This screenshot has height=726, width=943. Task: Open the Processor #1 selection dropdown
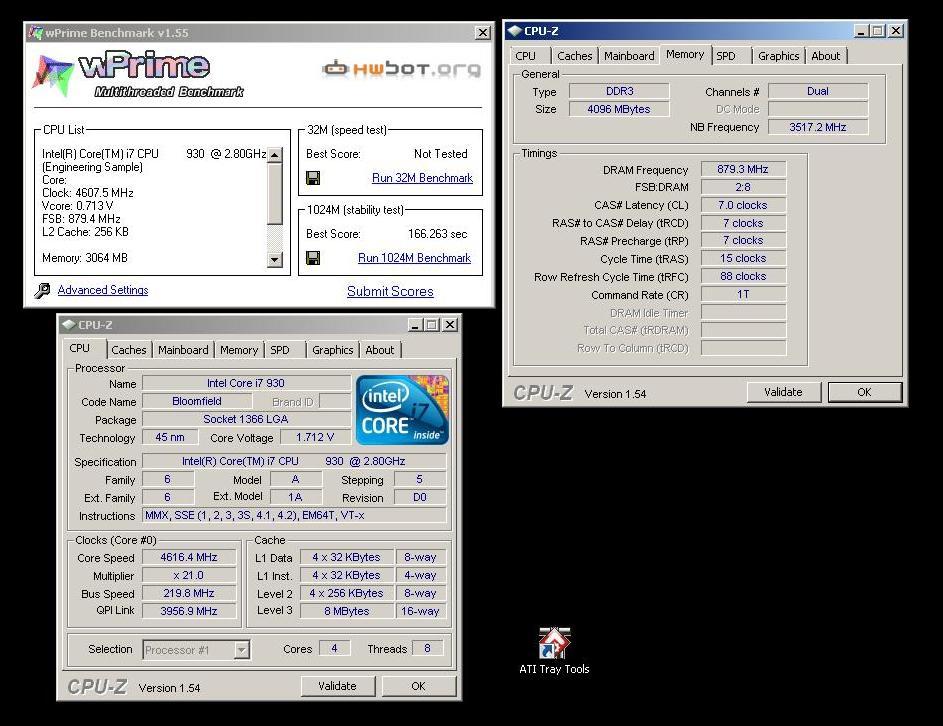(242, 650)
